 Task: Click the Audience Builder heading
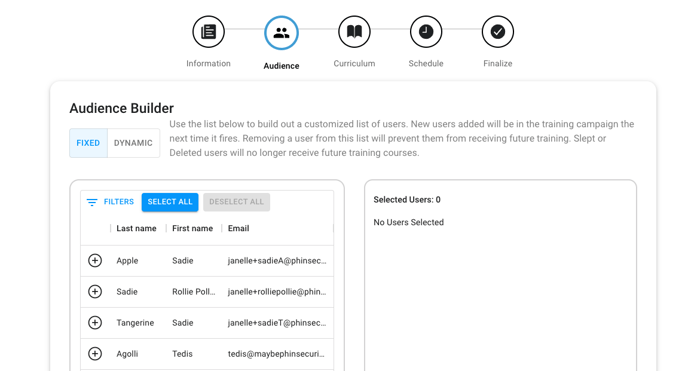(x=122, y=108)
